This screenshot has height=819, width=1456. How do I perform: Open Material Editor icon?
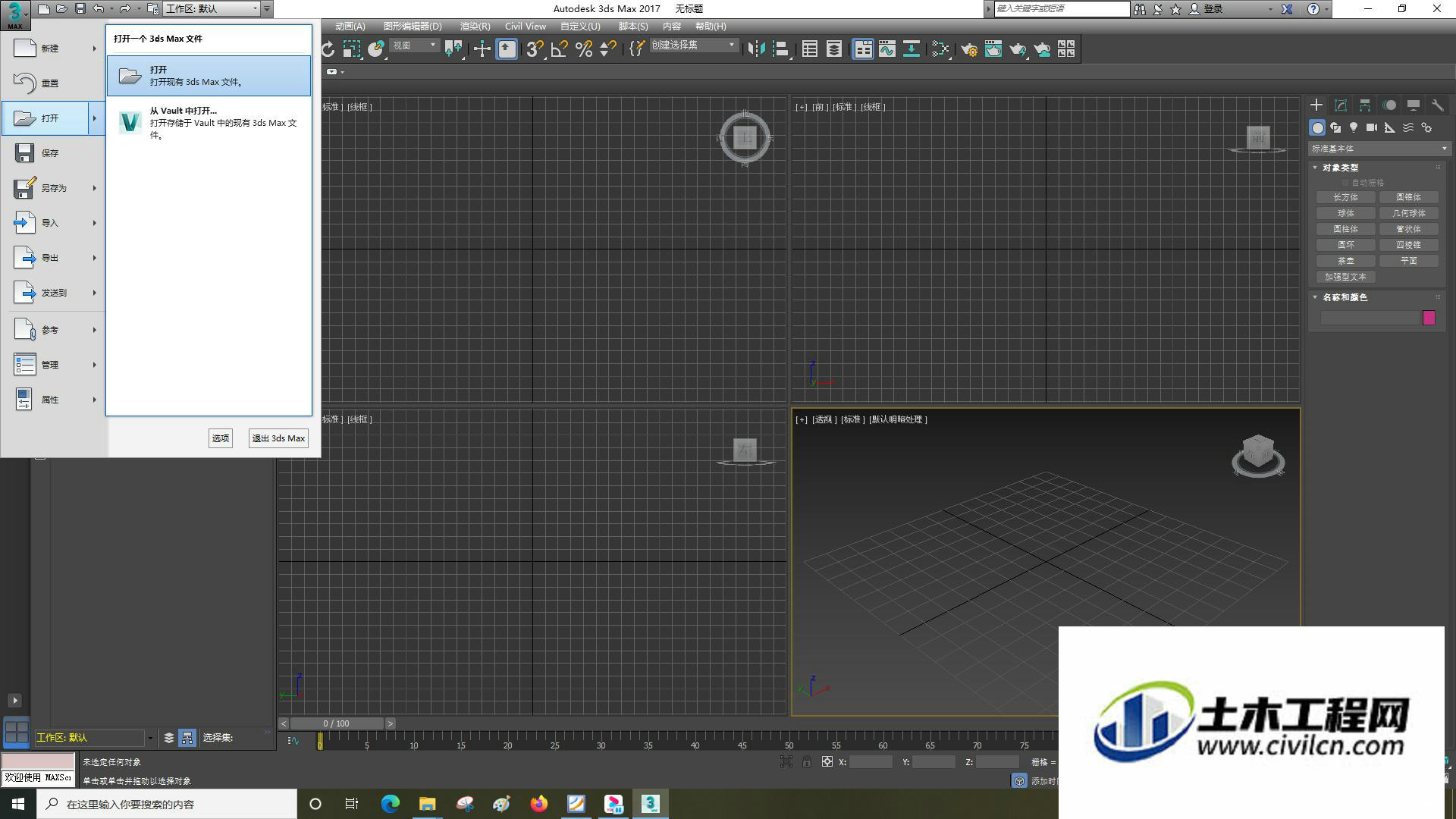(x=940, y=49)
